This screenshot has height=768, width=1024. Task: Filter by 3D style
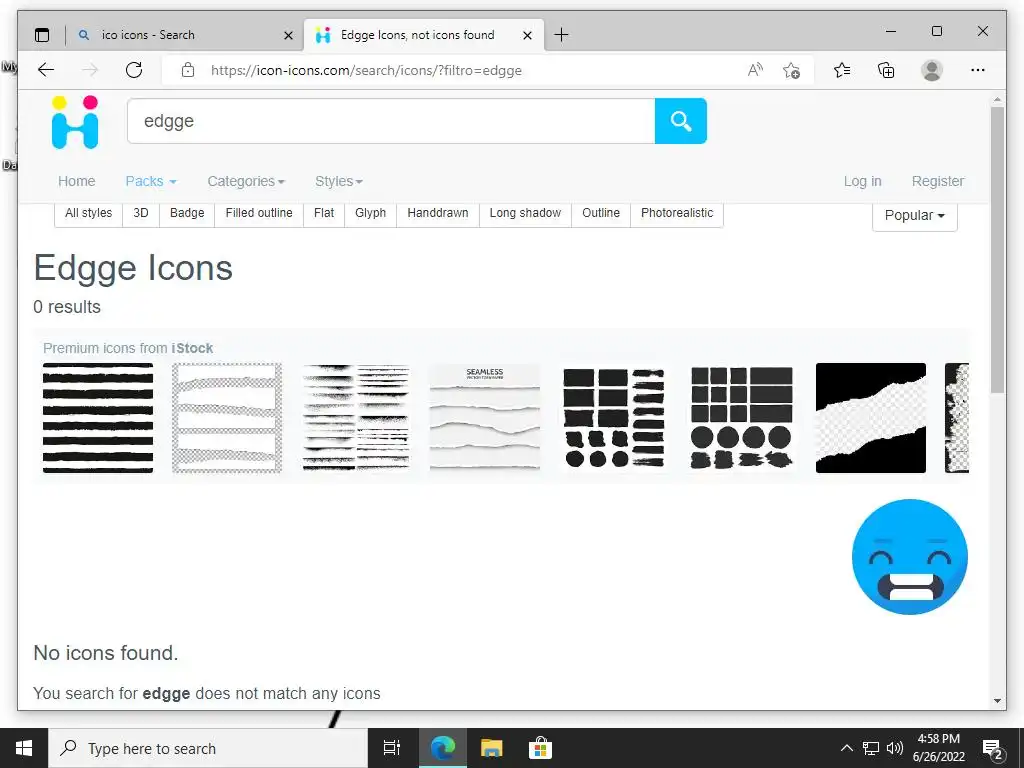point(140,213)
